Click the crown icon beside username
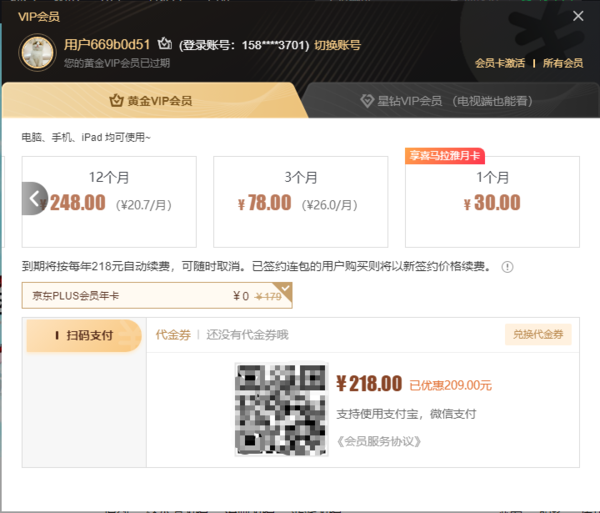Image resolution: width=600 pixels, height=513 pixels. [x=165, y=45]
